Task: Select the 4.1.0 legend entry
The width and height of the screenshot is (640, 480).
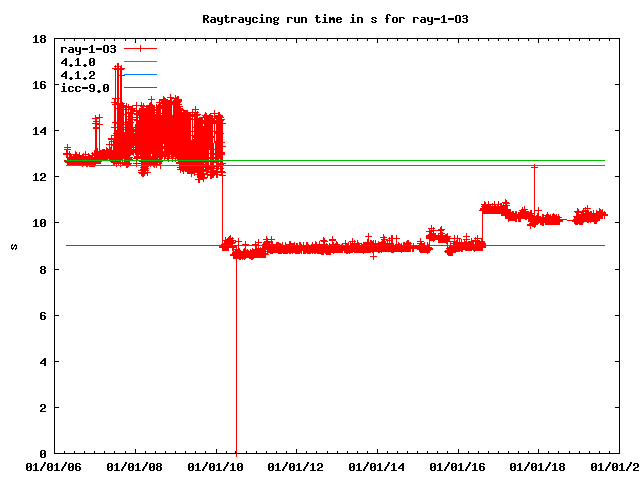Action: coord(78,62)
